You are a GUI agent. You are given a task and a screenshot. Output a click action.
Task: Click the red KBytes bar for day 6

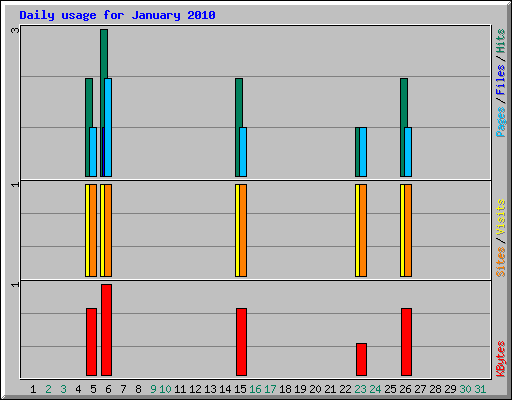(x=106, y=330)
